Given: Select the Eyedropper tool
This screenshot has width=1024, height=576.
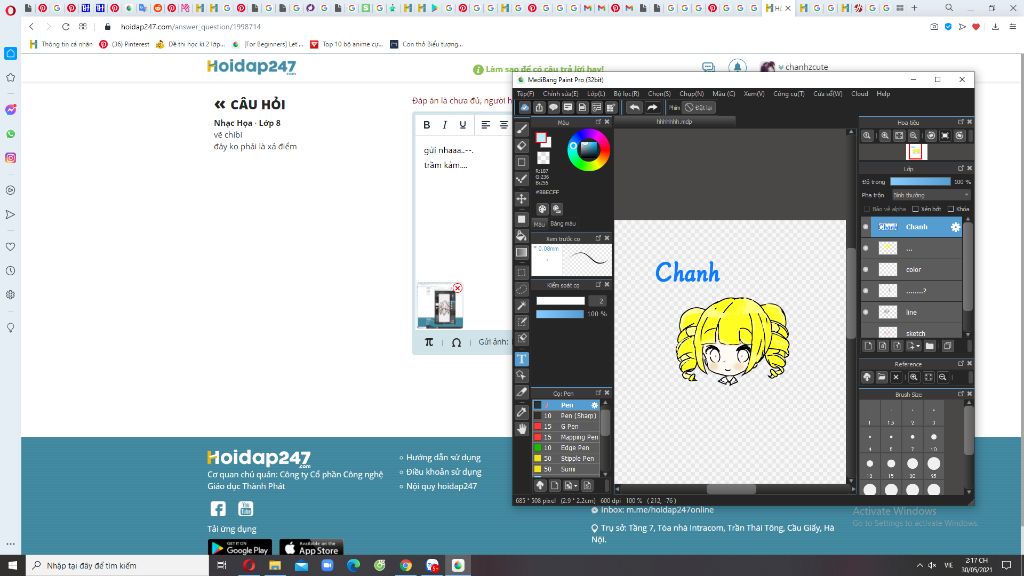Looking at the screenshot, I should point(522,412).
